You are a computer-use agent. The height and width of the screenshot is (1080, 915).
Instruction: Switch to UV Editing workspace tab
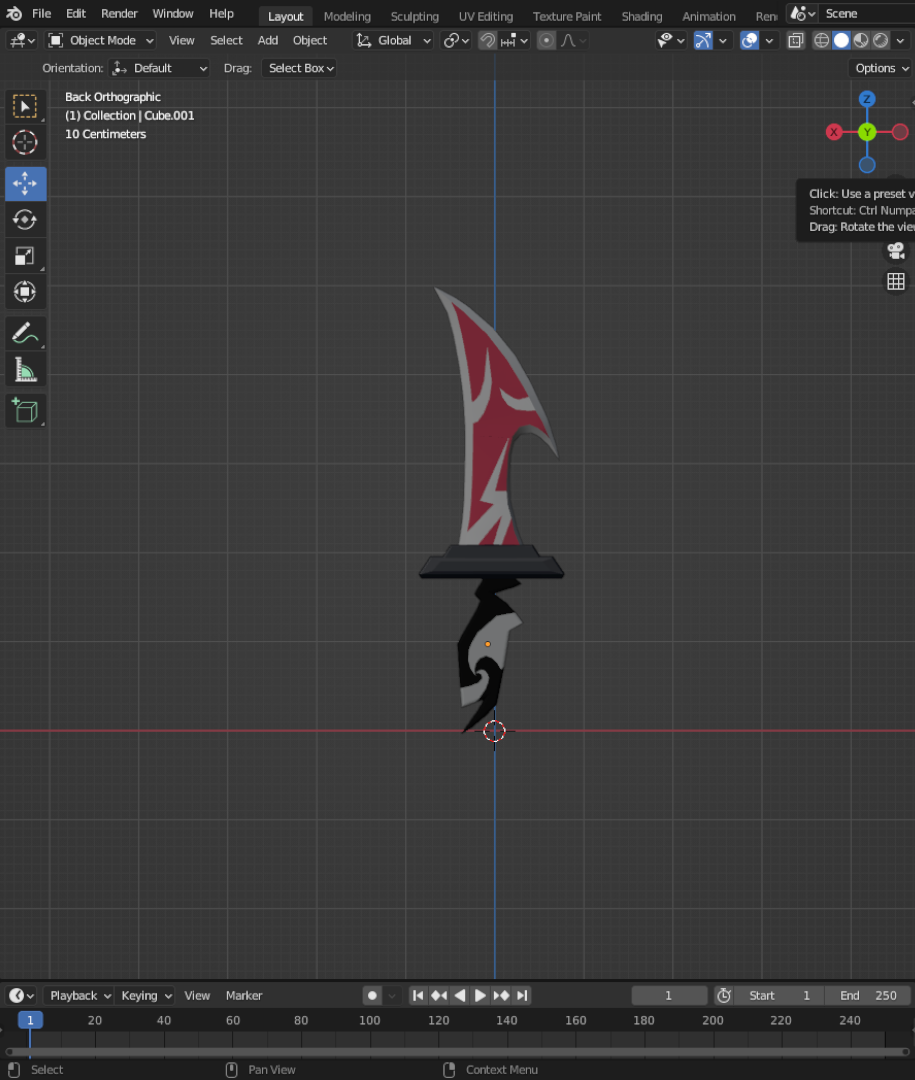coord(486,17)
